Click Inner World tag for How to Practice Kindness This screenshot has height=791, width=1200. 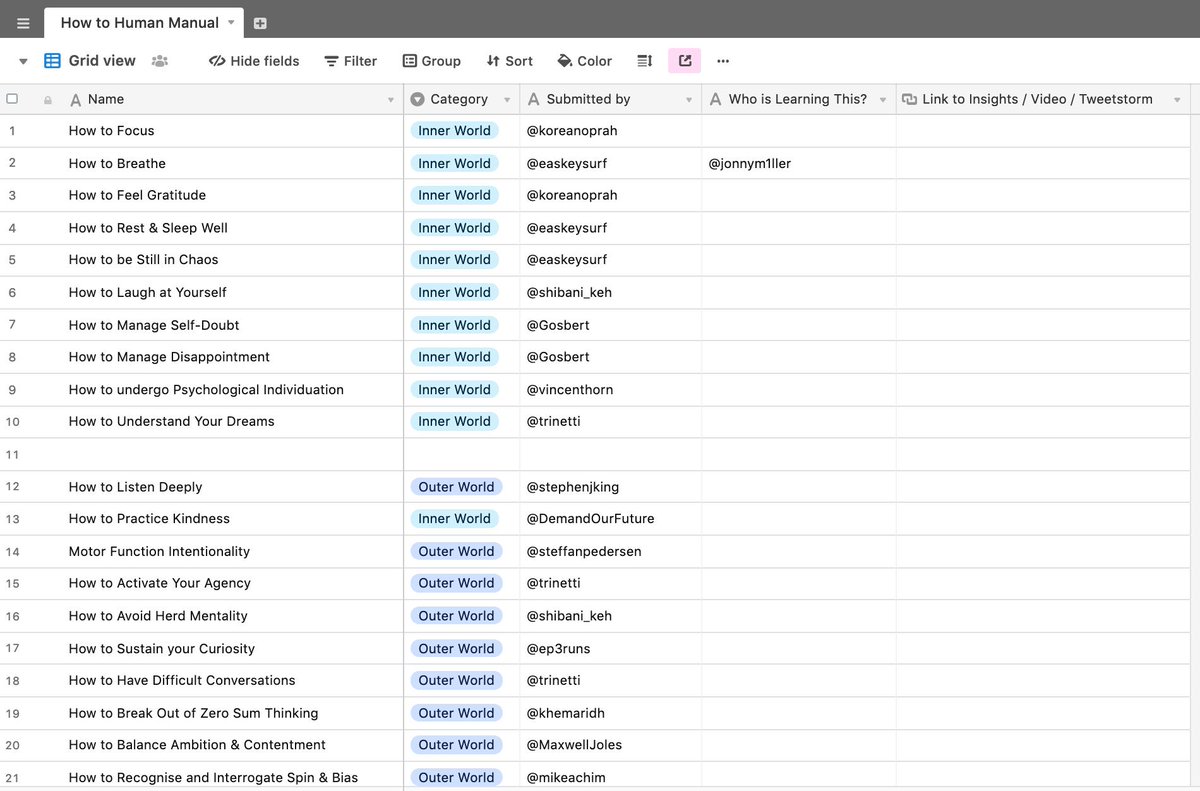point(454,518)
